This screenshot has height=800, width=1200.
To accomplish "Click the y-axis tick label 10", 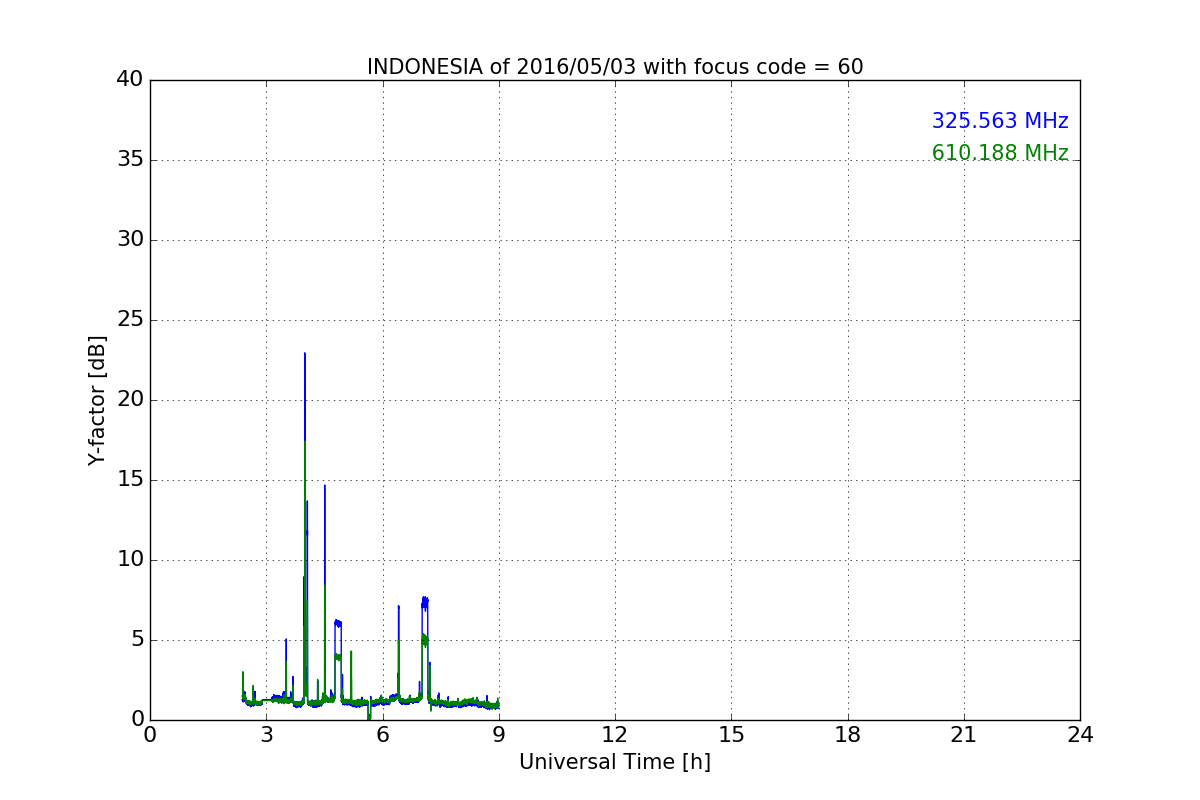I will (130, 560).
